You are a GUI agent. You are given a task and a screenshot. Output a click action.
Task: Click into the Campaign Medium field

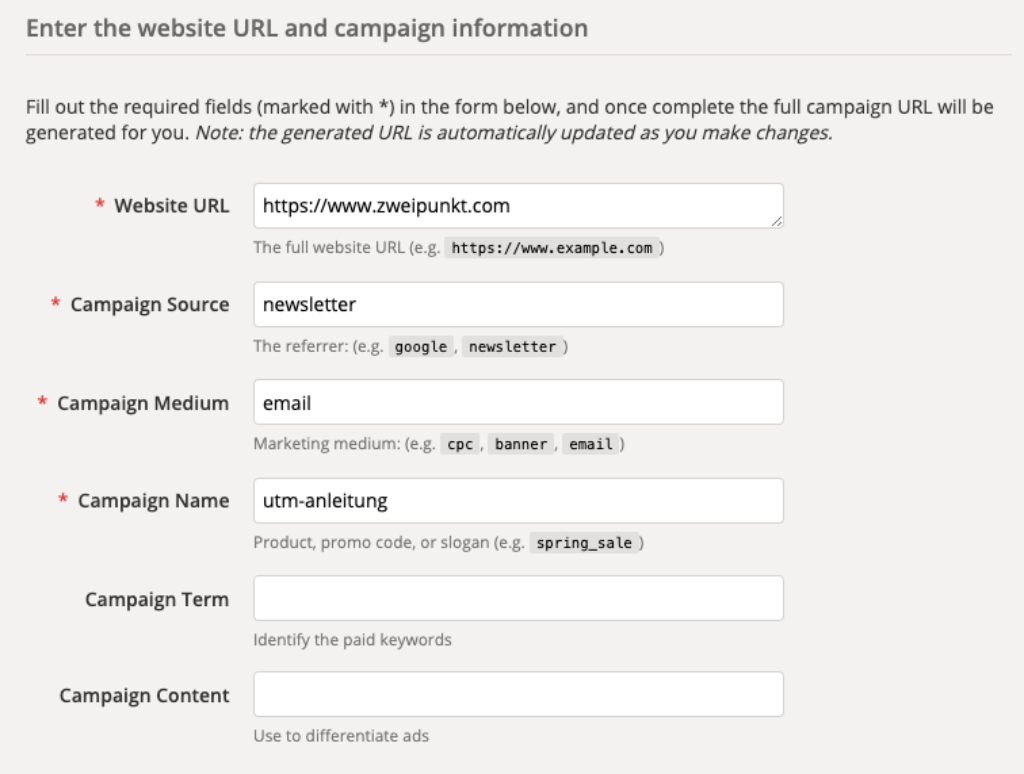(518, 403)
